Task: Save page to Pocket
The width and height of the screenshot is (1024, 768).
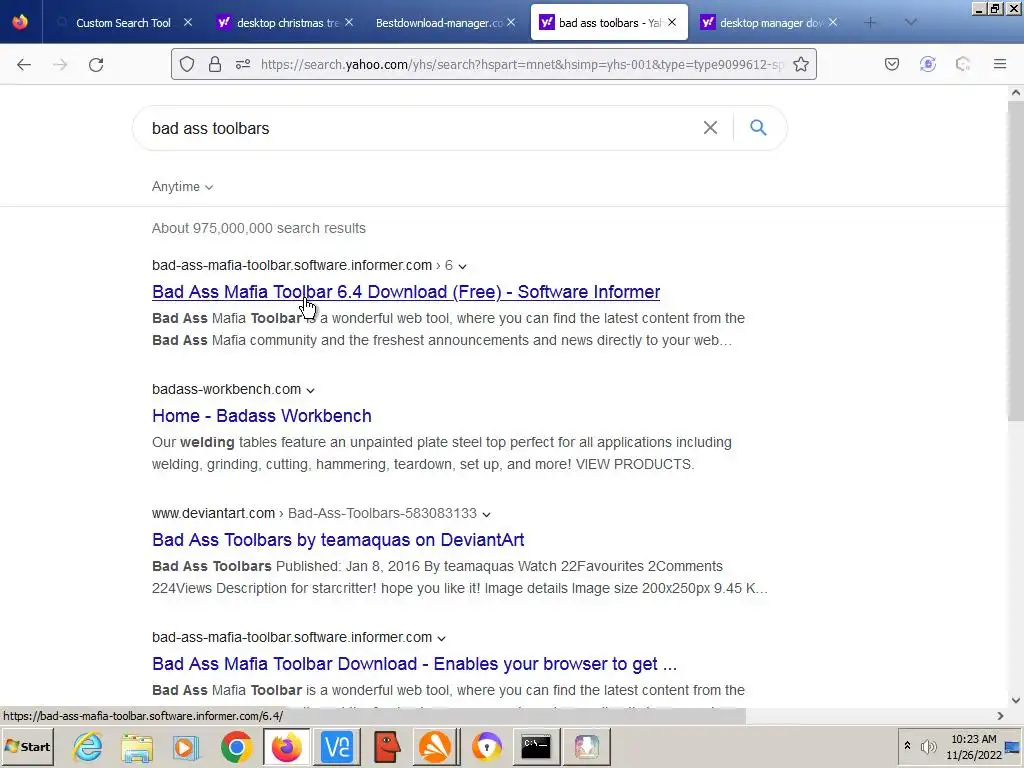Action: click(x=891, y=64)
